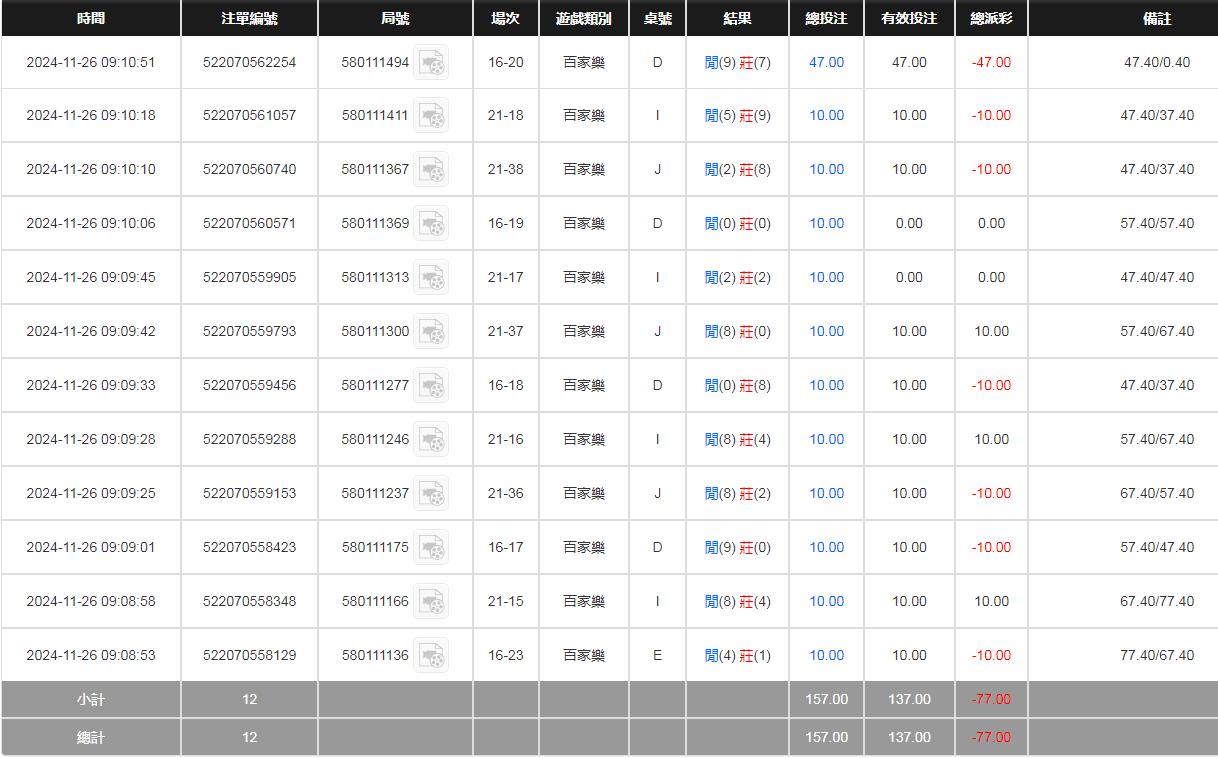
Task: Click total bet 10.00 for order 522070561057
Action: 826,115
